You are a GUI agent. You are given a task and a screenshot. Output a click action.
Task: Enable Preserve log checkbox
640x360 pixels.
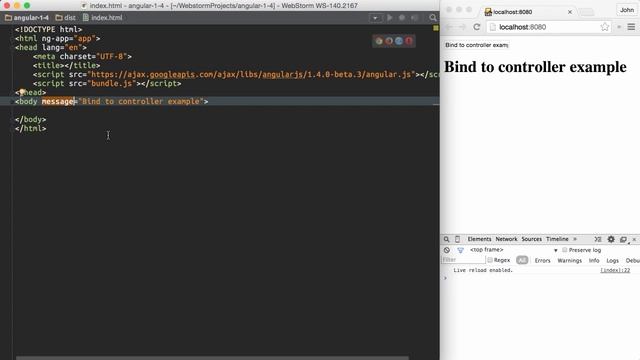tap(565, 250)
